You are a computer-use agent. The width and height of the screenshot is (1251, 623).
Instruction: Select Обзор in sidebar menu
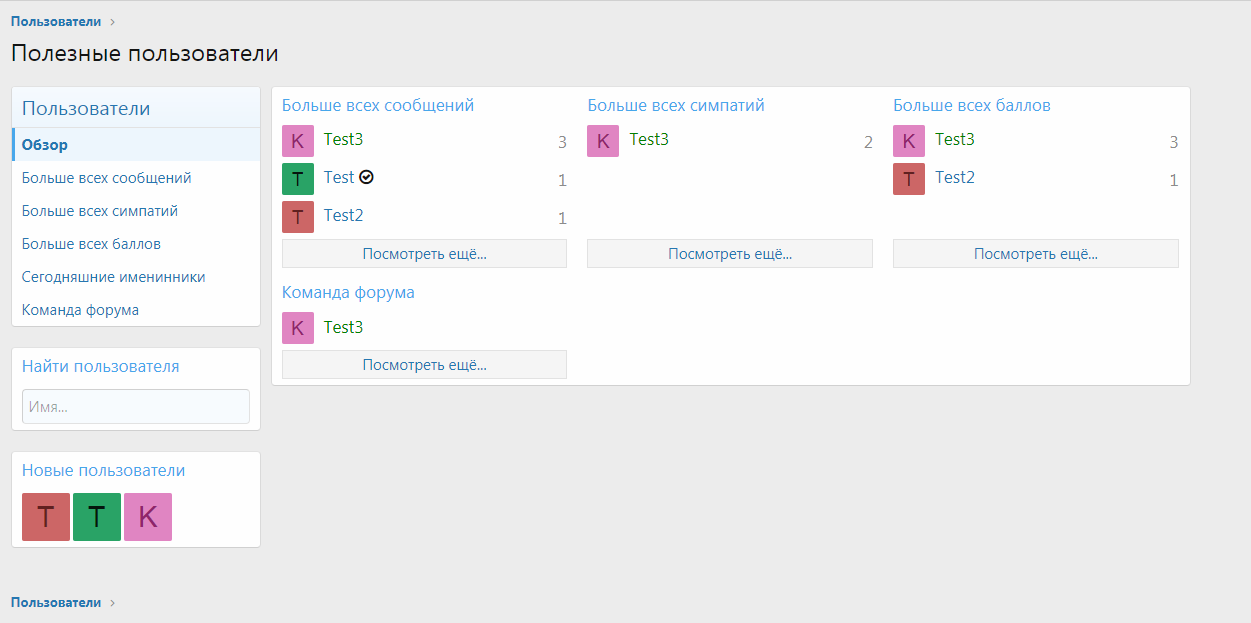click(45, 145)
